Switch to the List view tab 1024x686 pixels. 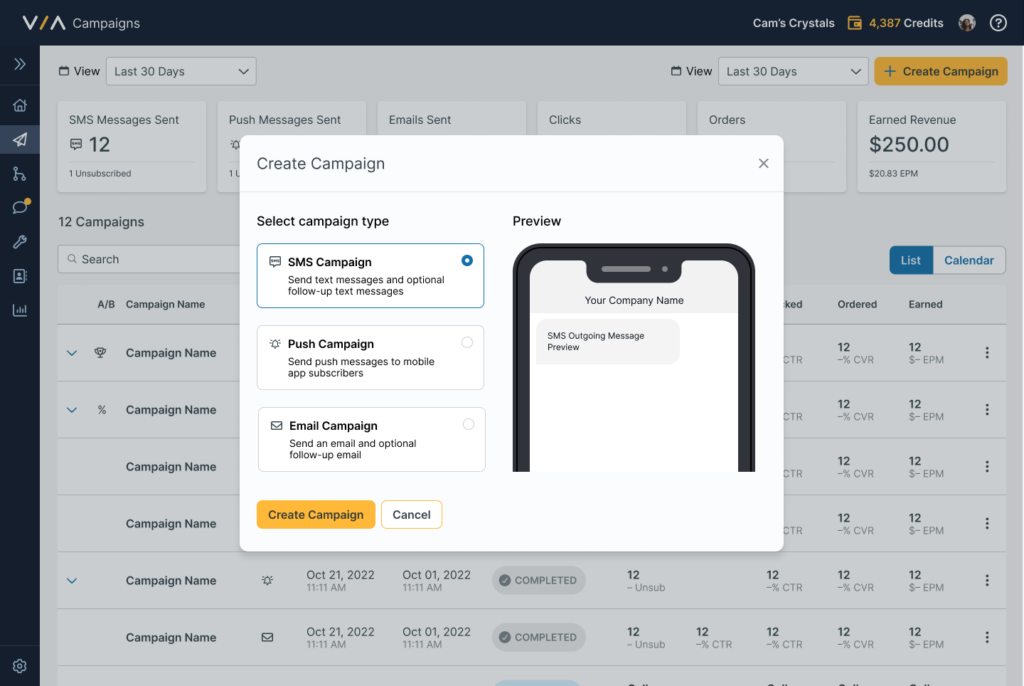[910, 260]
